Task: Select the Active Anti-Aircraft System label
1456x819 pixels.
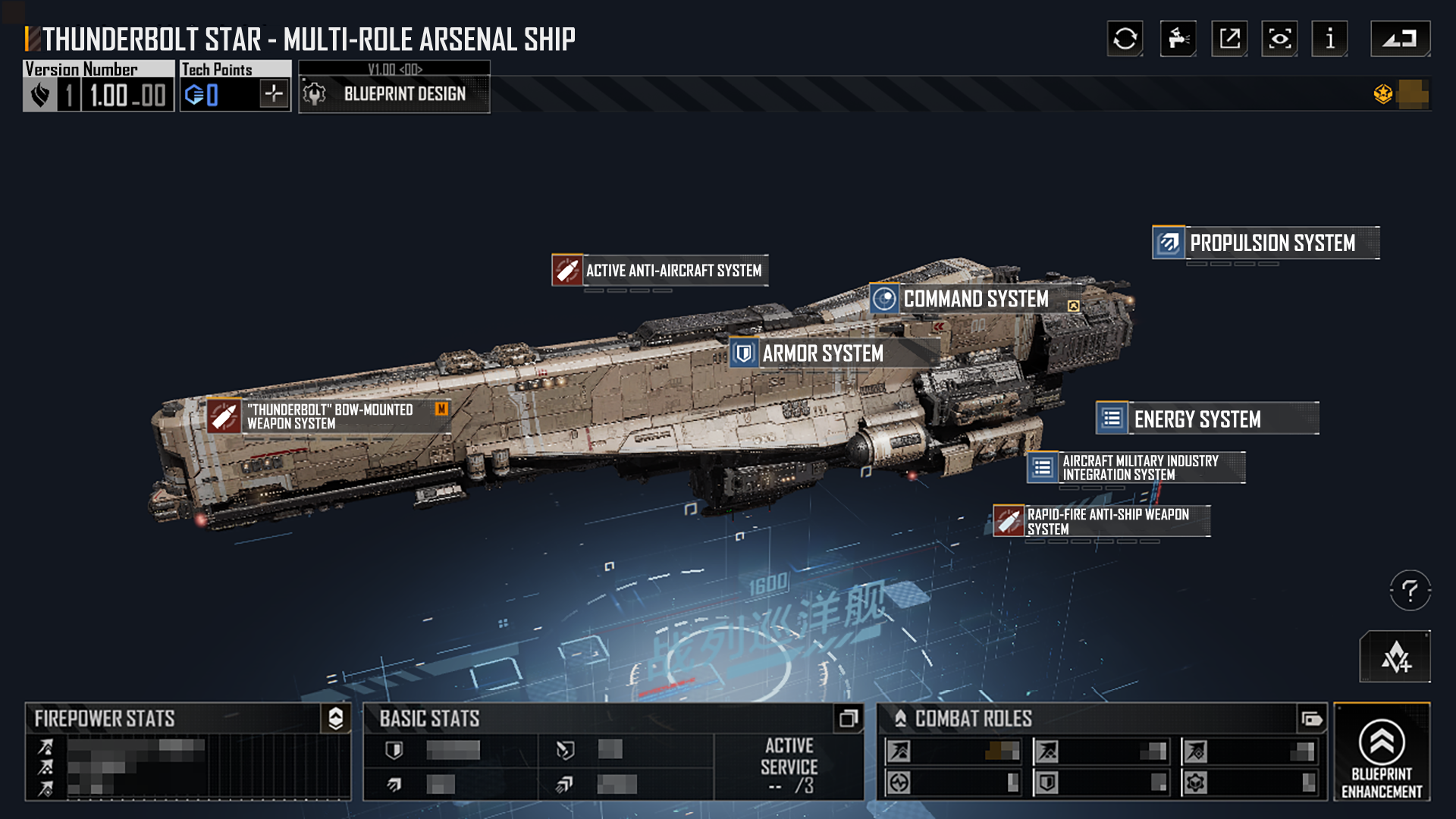Action: [x=673, y=271]
